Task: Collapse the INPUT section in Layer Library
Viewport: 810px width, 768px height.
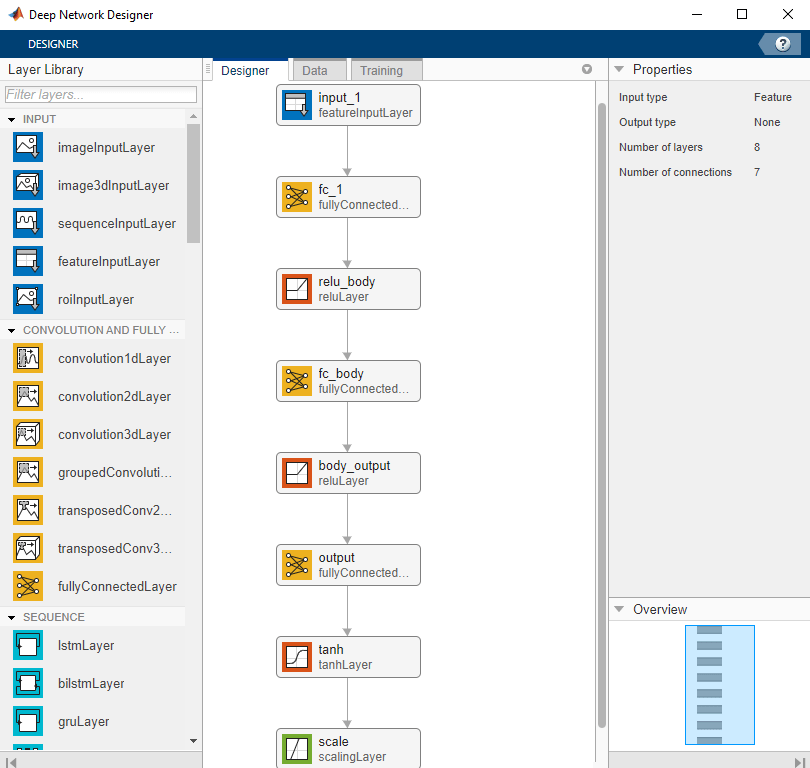Action: (x=11, y=119)
